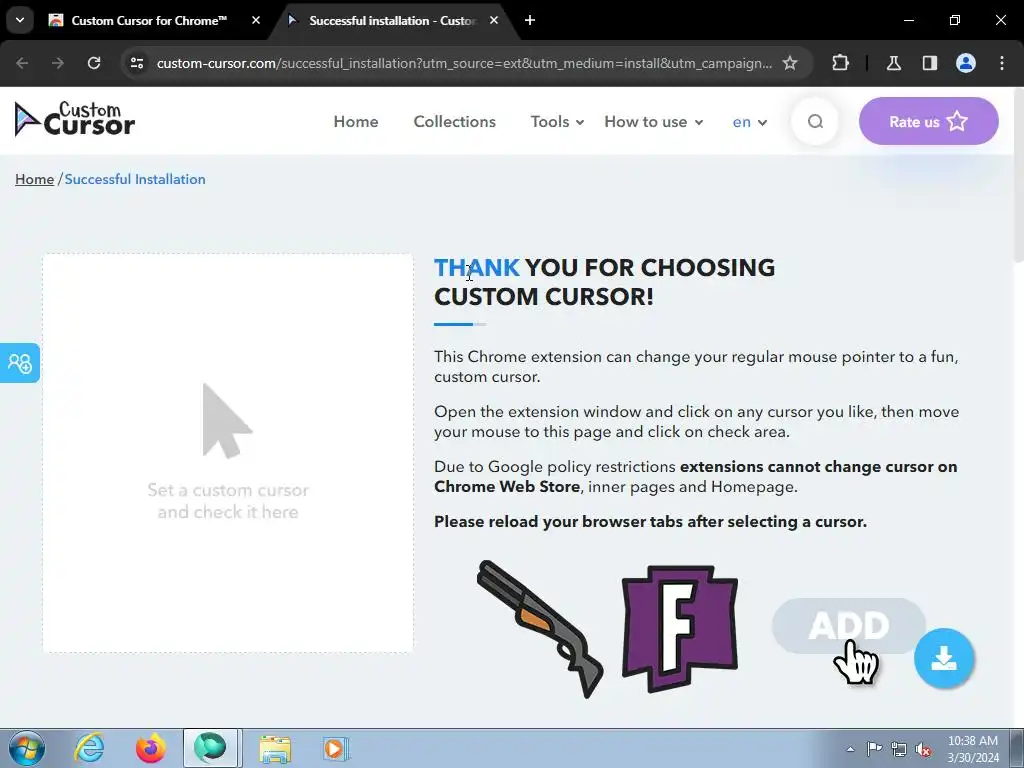Open Windows Explorer folder in taskbar
Screen dimensions: 1024x768
[275, 748]
